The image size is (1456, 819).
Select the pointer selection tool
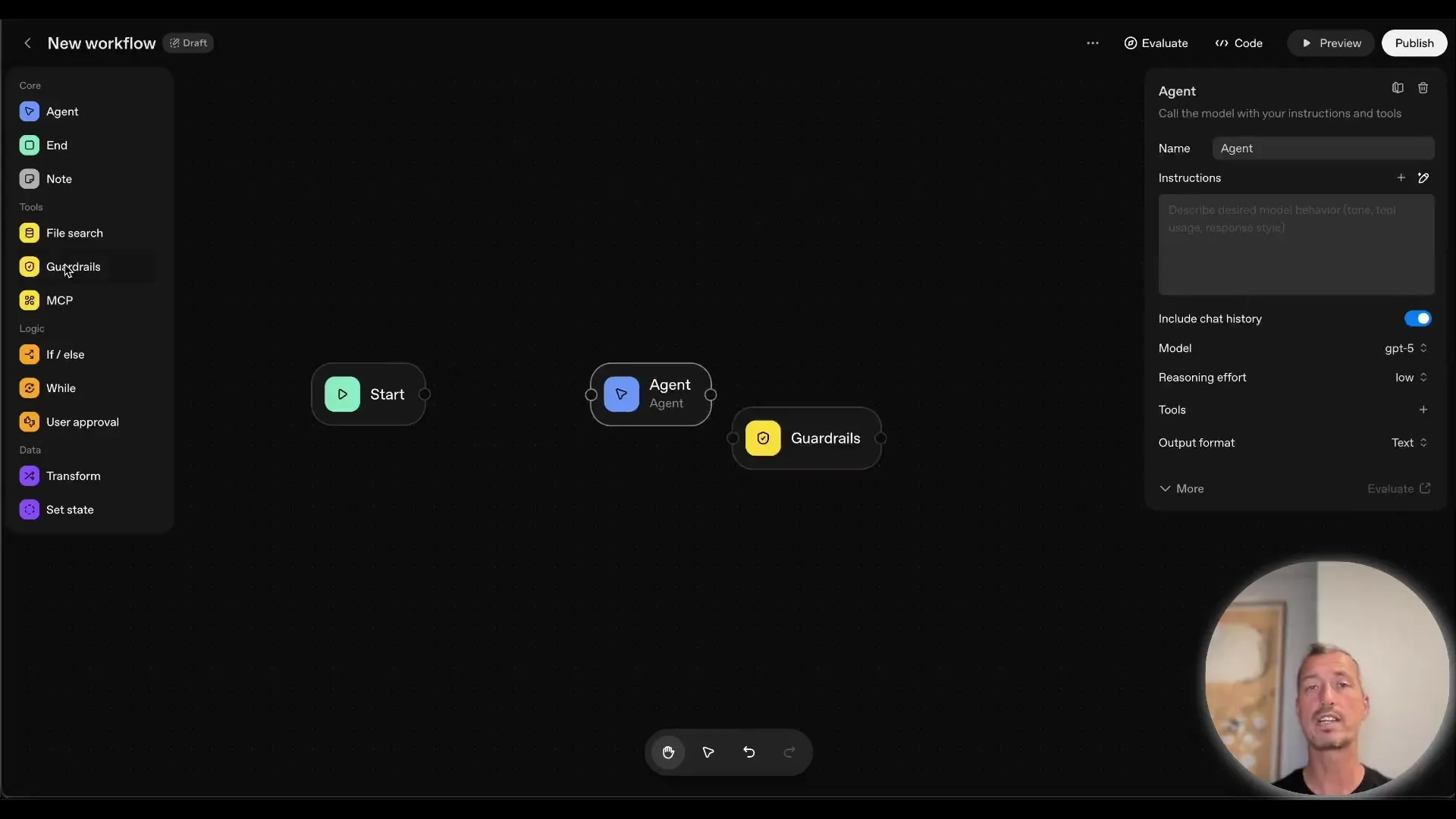(x=708, y=752)
